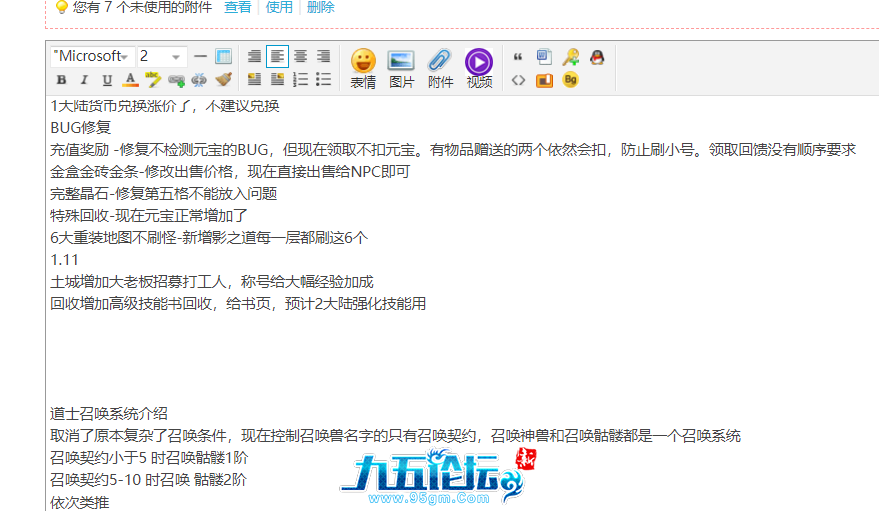879x511 pixels.
Task: Click the line starting "土城增加大老板"
Action: click(x=212, y=282)
